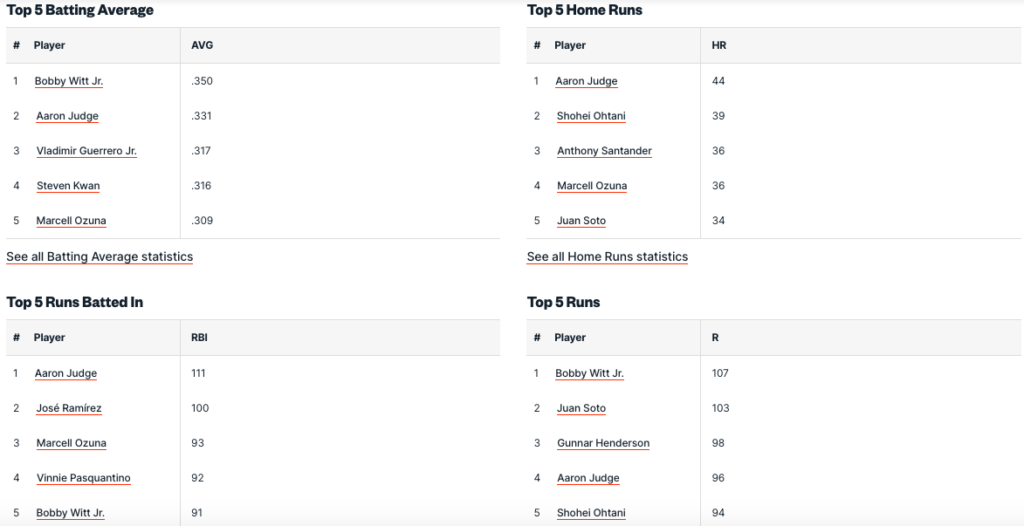Select Steven Kwan's player link
This screenshot has height=526, width=1024.
point(68,186)
